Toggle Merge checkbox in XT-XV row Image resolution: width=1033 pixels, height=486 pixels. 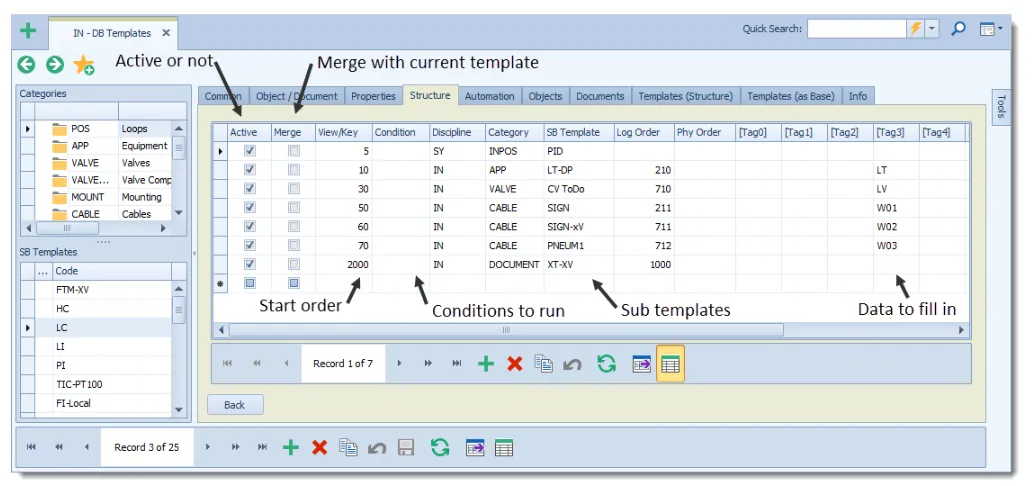coord(294,264)
